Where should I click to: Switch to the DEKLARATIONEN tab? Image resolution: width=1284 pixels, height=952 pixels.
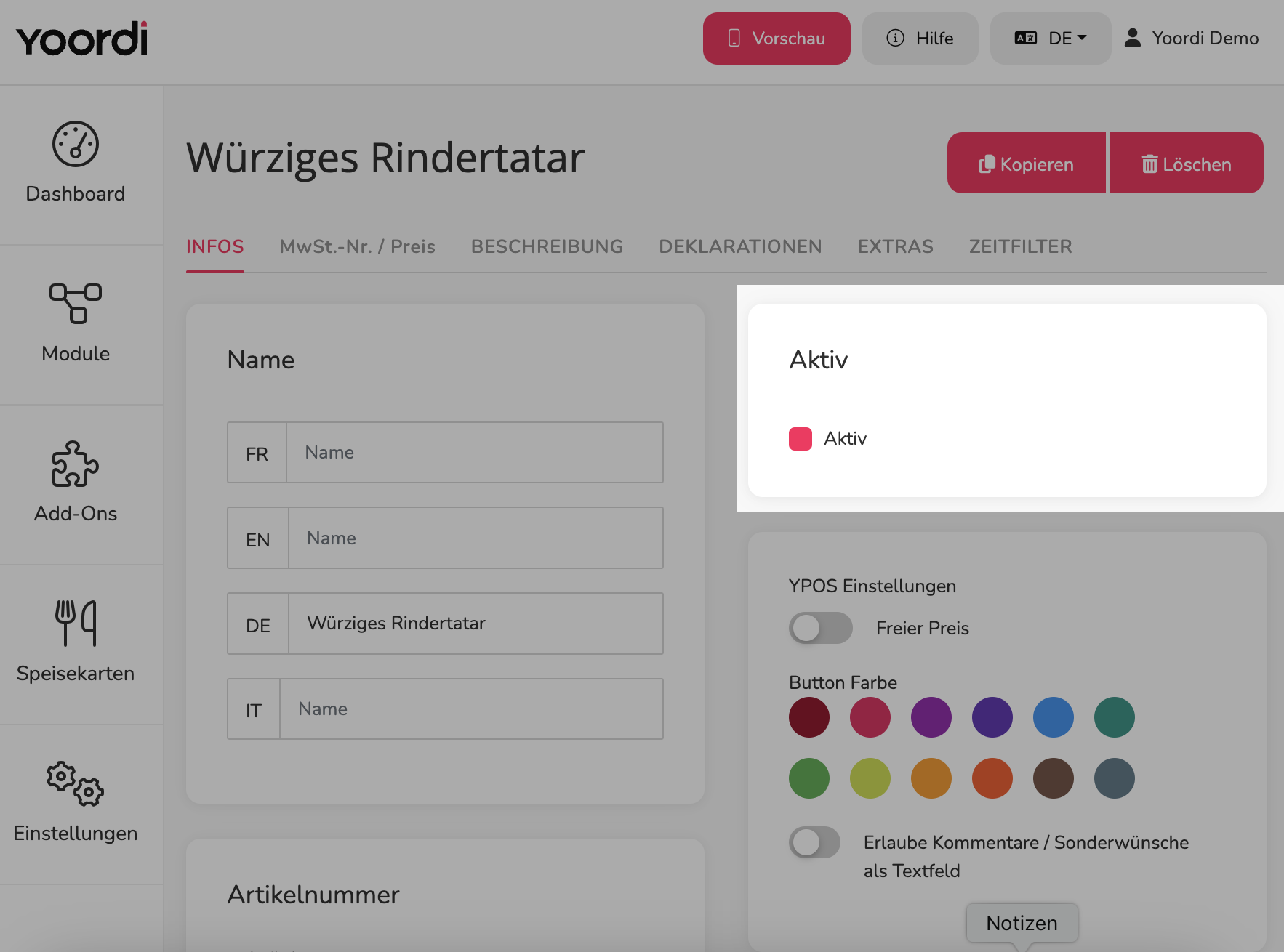coord(740,246)
